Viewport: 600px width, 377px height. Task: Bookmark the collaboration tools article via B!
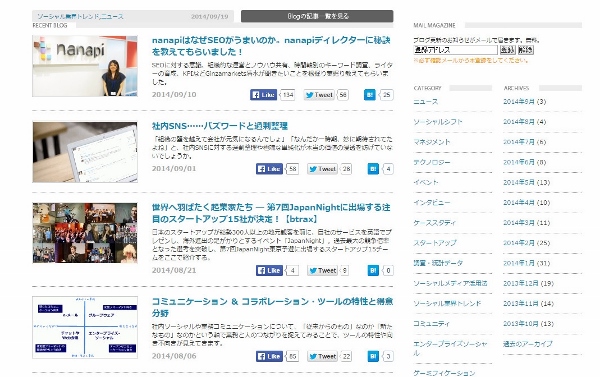point(373,356)
